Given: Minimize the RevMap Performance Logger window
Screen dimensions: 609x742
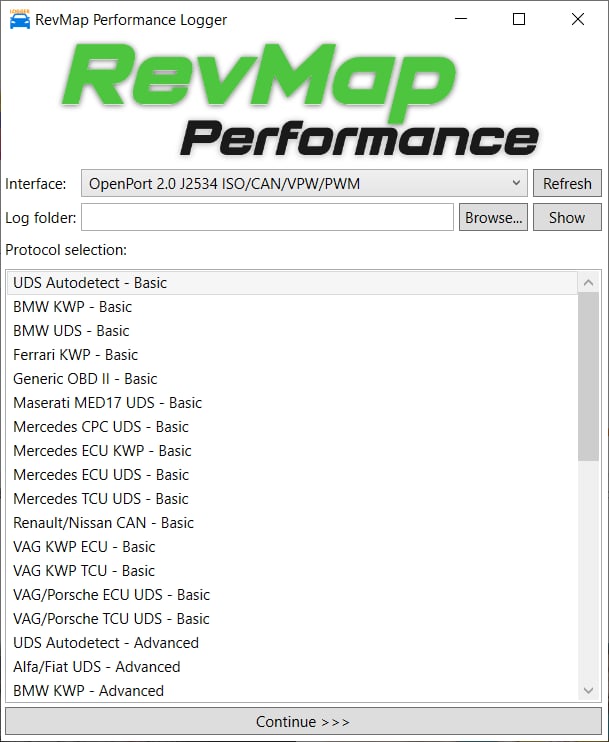Looking at the screenshot, I should pyautogui.click(x=461, y=19).
